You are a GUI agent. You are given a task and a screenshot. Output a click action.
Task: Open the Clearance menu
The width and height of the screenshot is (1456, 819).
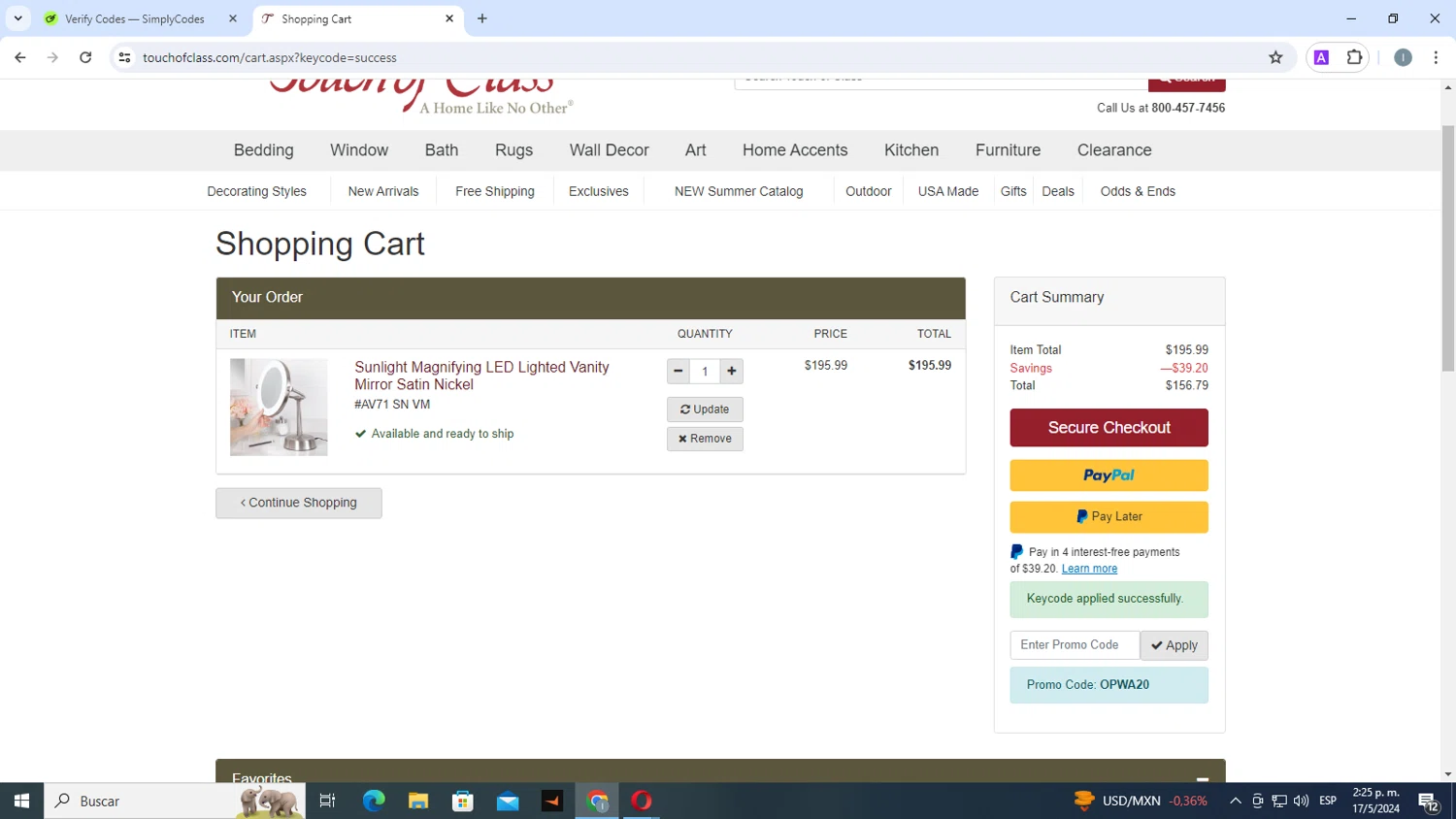(x=1114, y=150)
